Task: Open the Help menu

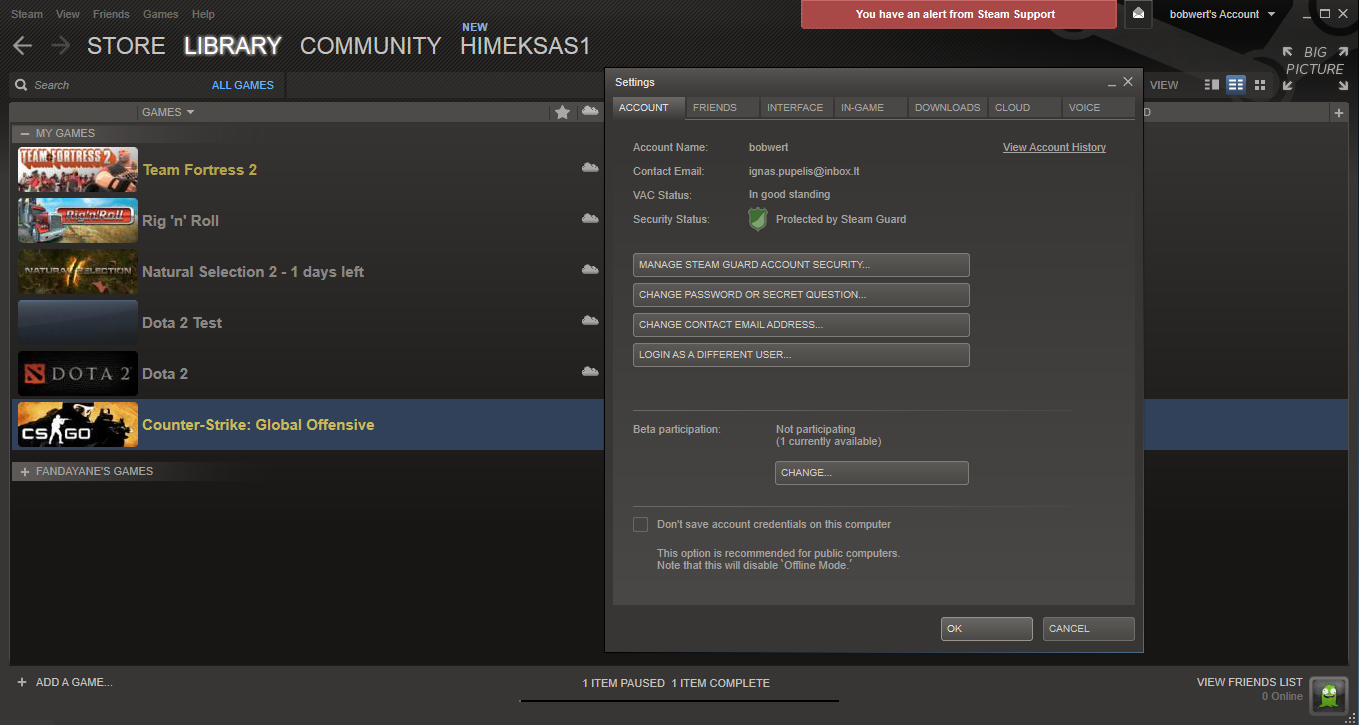Action: pyautogui.click(x=203, y=14)
